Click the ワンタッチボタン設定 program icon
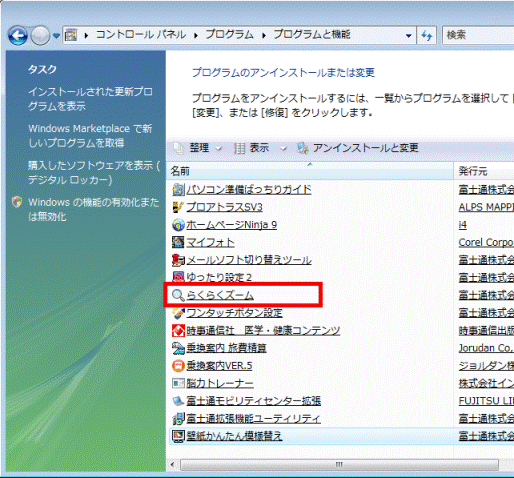 tap(178, 313)
